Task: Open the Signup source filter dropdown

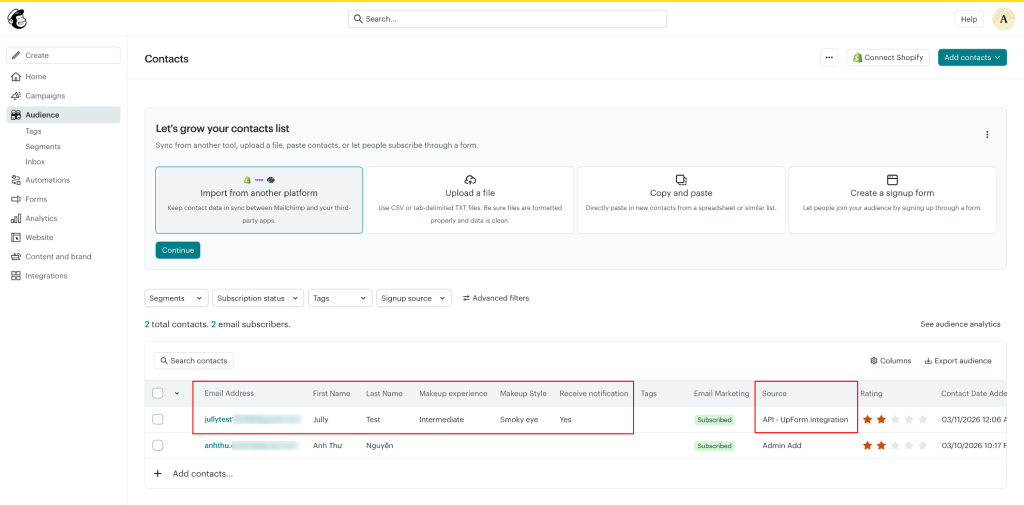Action: click(414, 298)
